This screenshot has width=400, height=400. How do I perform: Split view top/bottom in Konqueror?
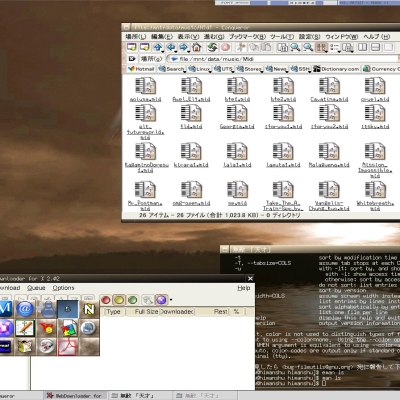(375, 47)
